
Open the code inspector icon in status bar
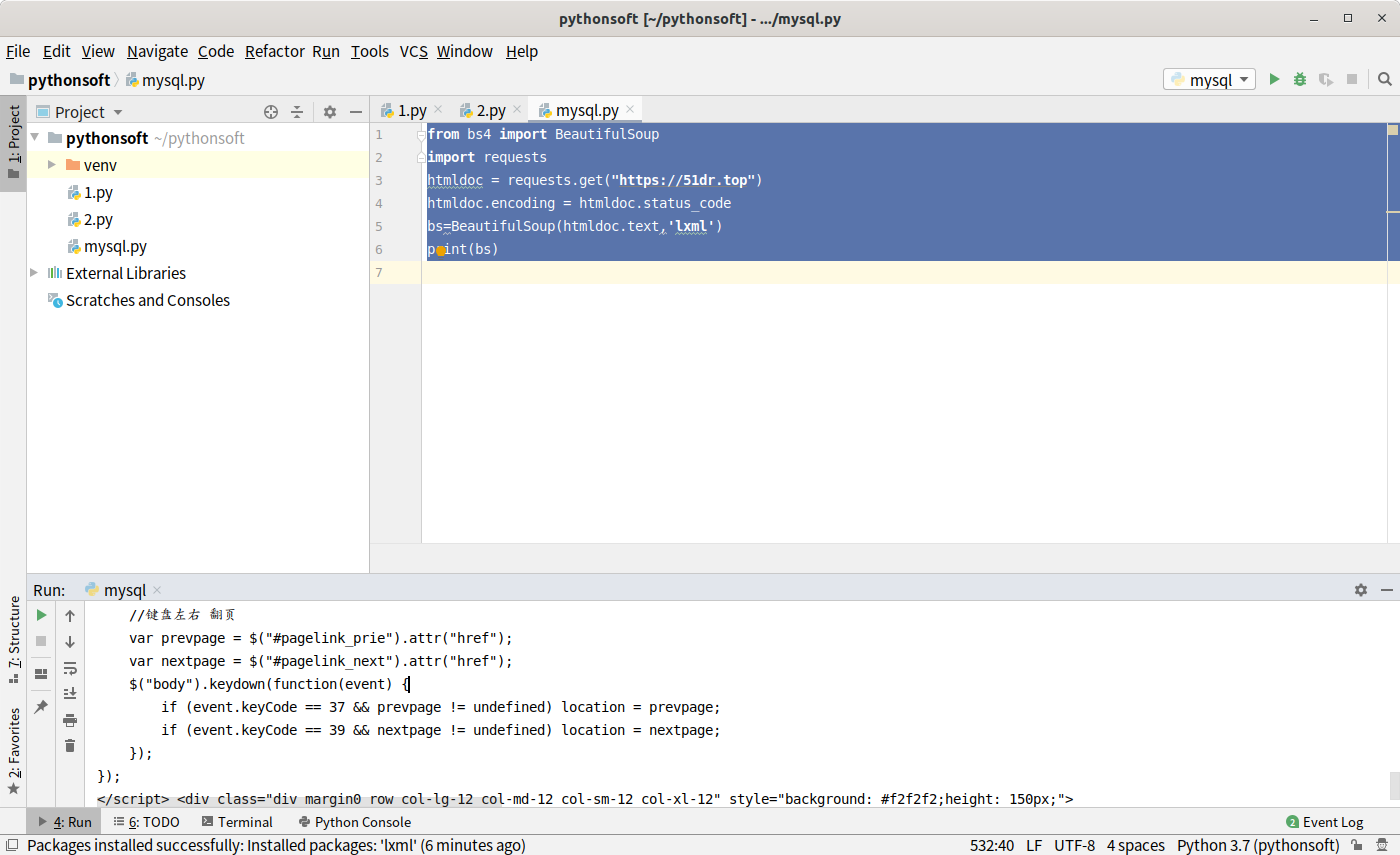1380,846
